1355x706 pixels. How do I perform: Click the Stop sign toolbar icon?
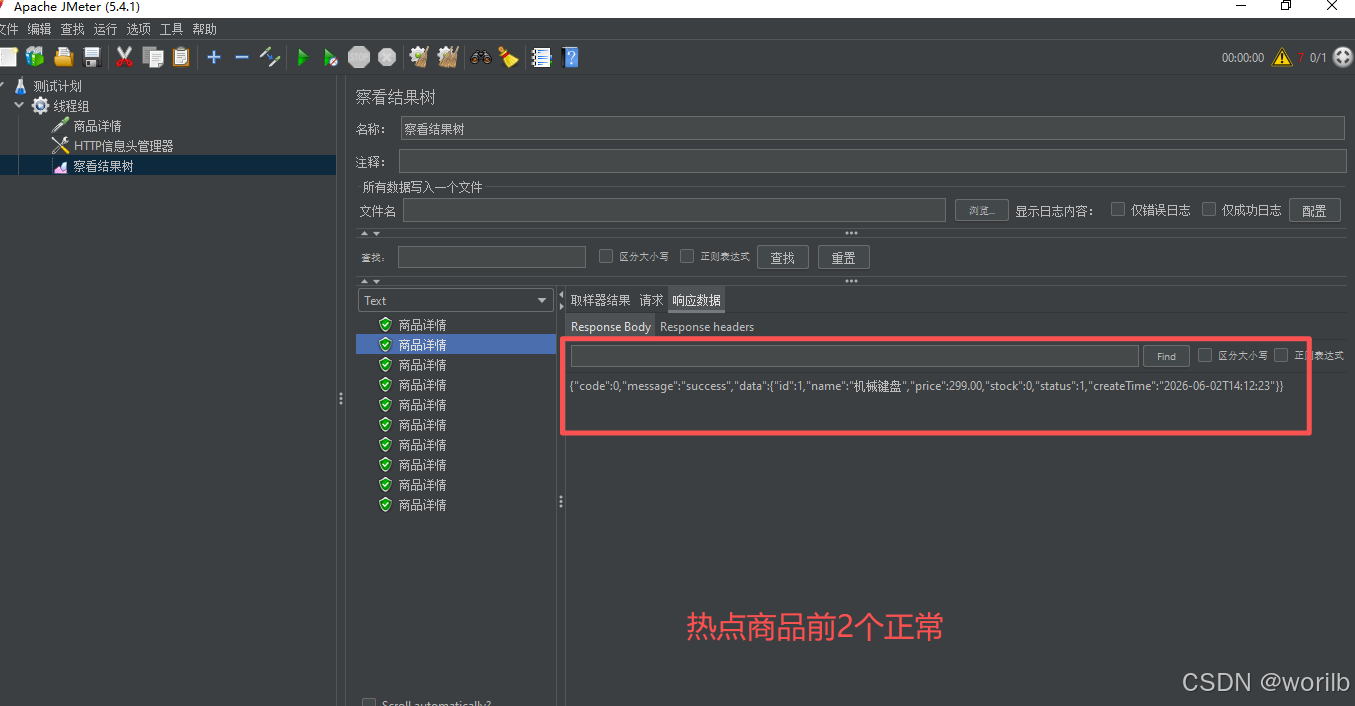pos(359,57)
